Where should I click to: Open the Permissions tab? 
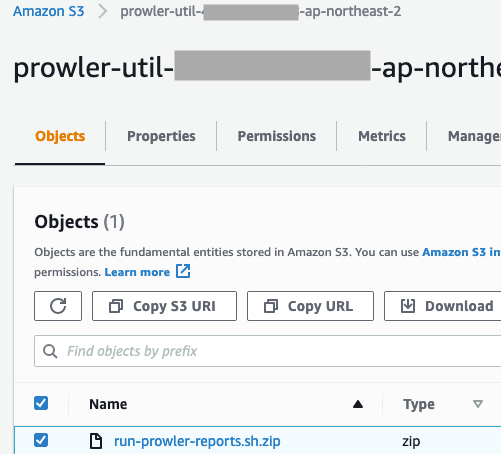pos(277,136)
